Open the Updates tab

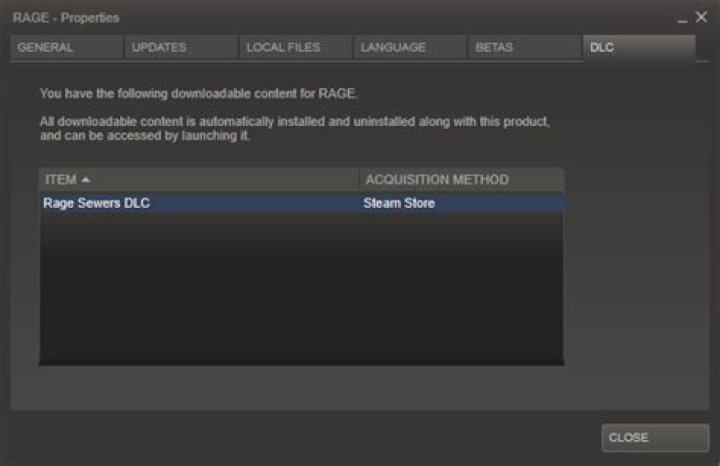(181, 47)
